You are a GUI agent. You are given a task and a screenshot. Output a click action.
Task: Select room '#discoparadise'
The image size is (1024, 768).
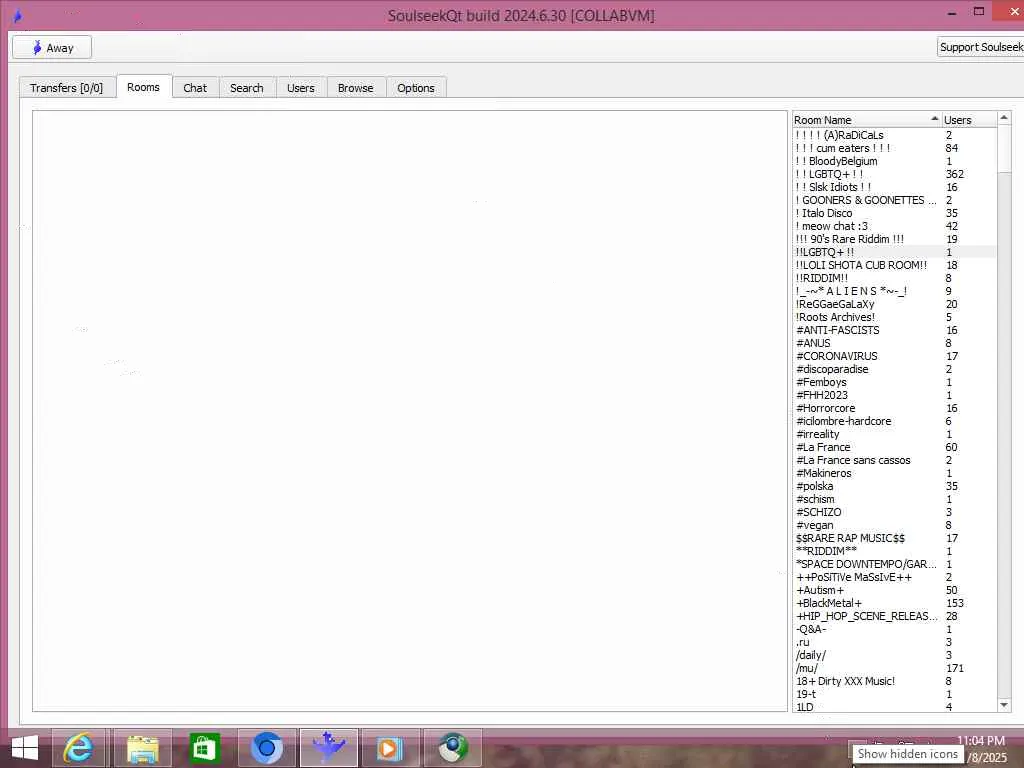pos(894,370)
